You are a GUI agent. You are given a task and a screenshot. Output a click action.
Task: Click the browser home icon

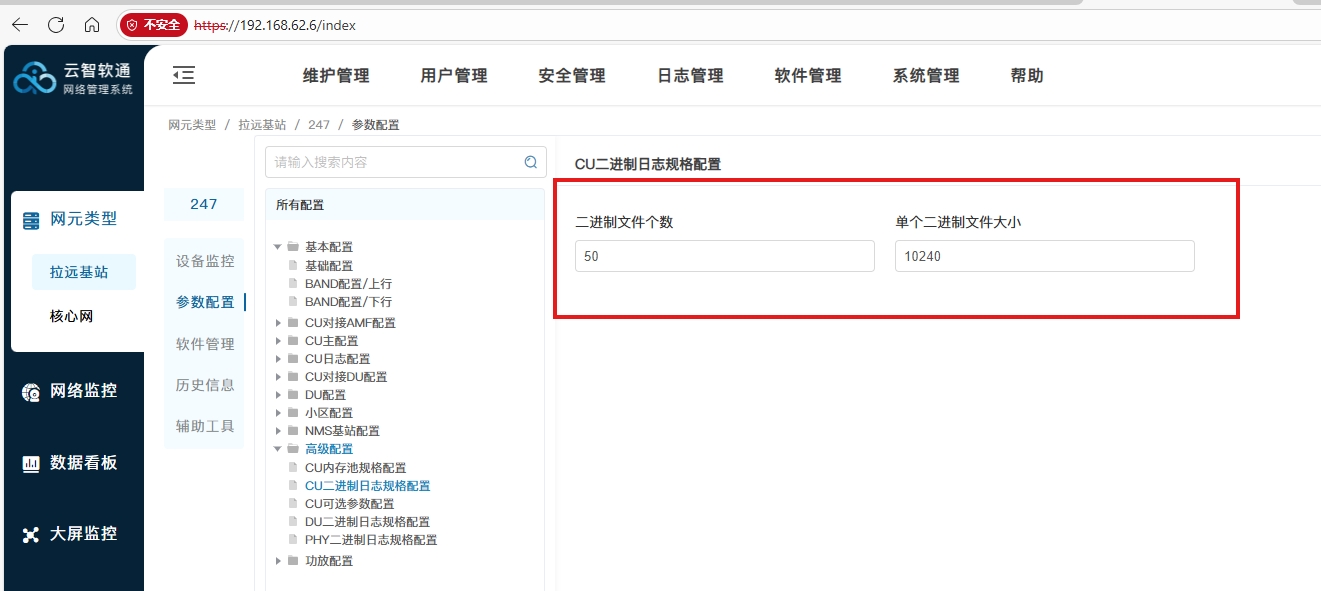point(92,25)
